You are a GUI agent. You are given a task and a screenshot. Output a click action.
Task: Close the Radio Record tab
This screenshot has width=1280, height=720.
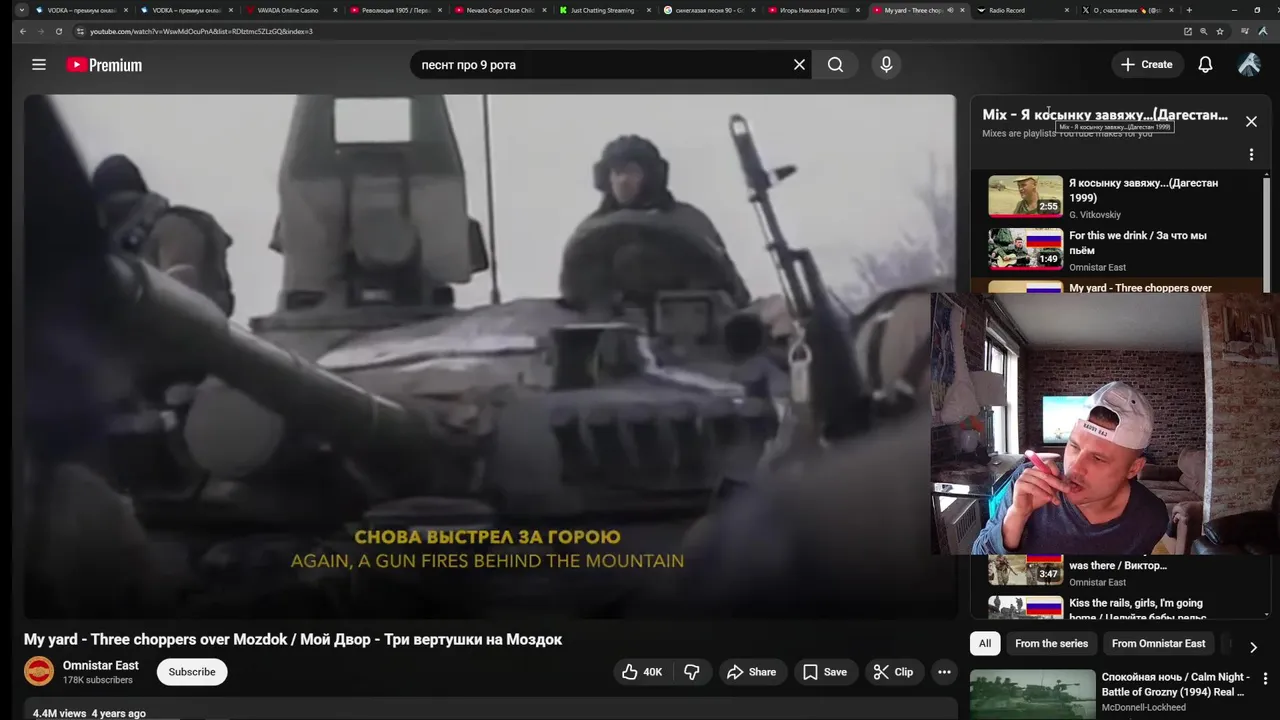point(1066,10)
